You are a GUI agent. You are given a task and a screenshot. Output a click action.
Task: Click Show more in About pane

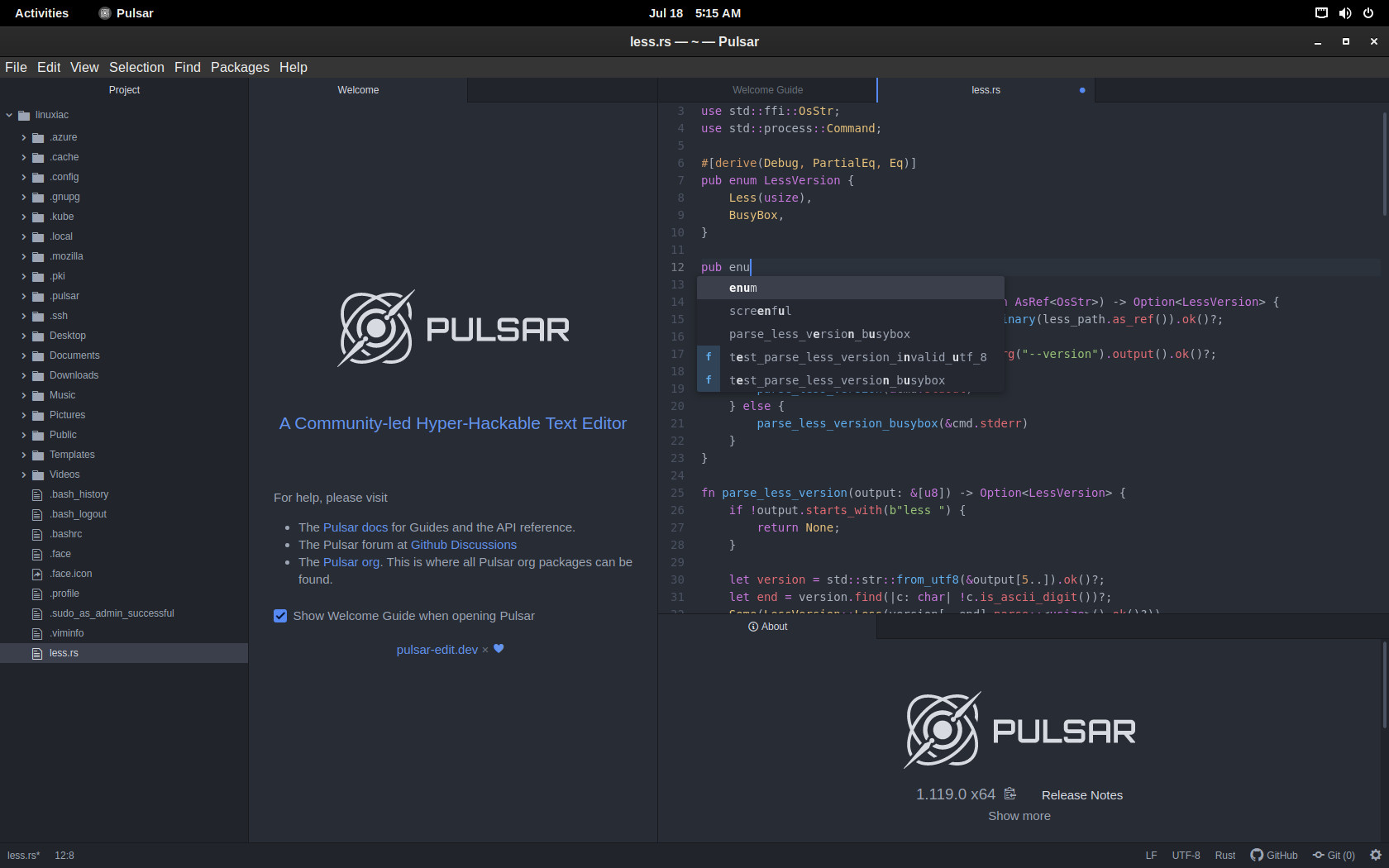point(1019,816)
